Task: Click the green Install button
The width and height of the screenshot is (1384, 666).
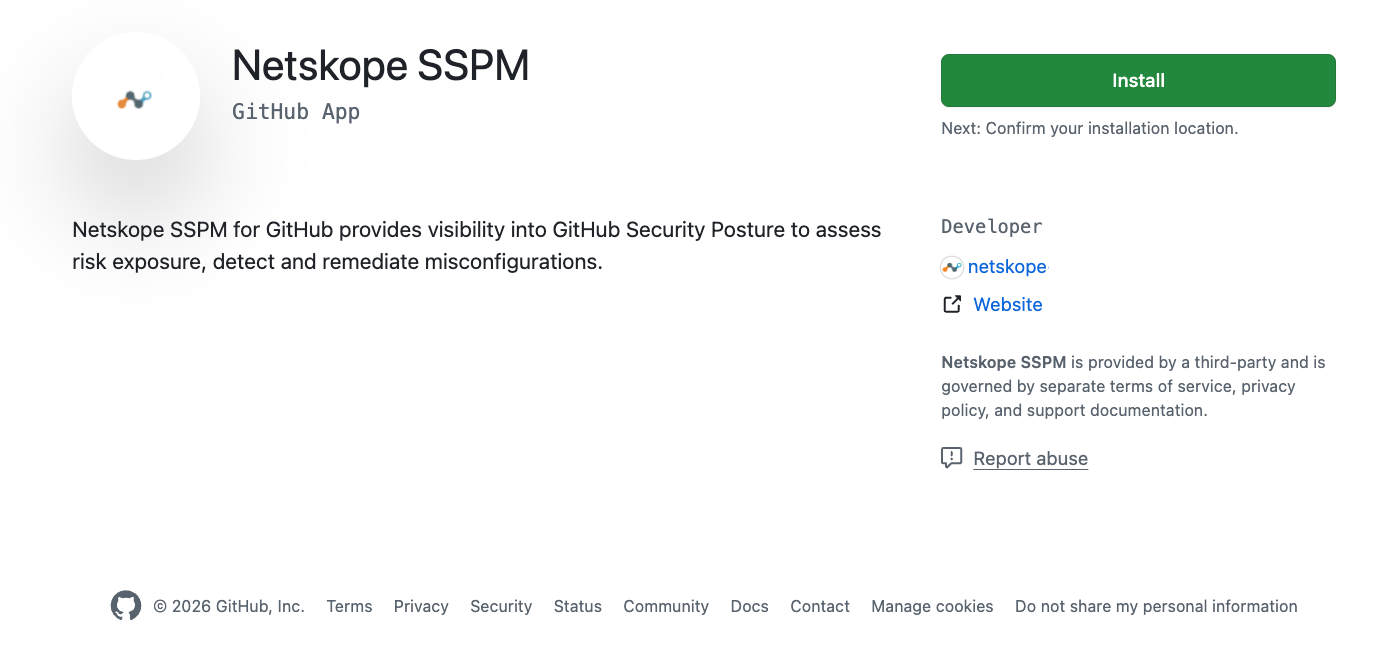Action: tap(1138, 80)
